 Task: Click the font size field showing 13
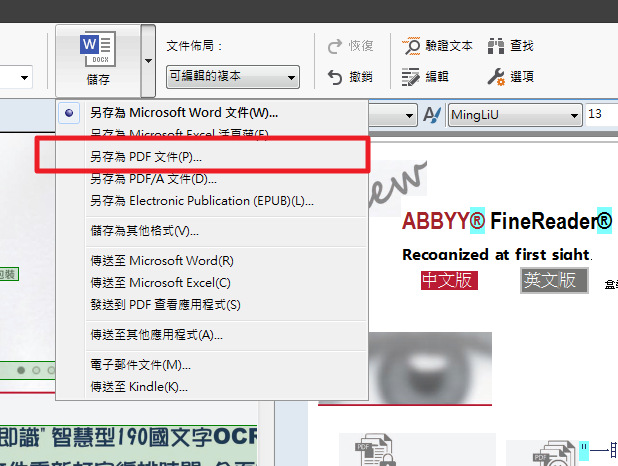(x=601, y=115)
